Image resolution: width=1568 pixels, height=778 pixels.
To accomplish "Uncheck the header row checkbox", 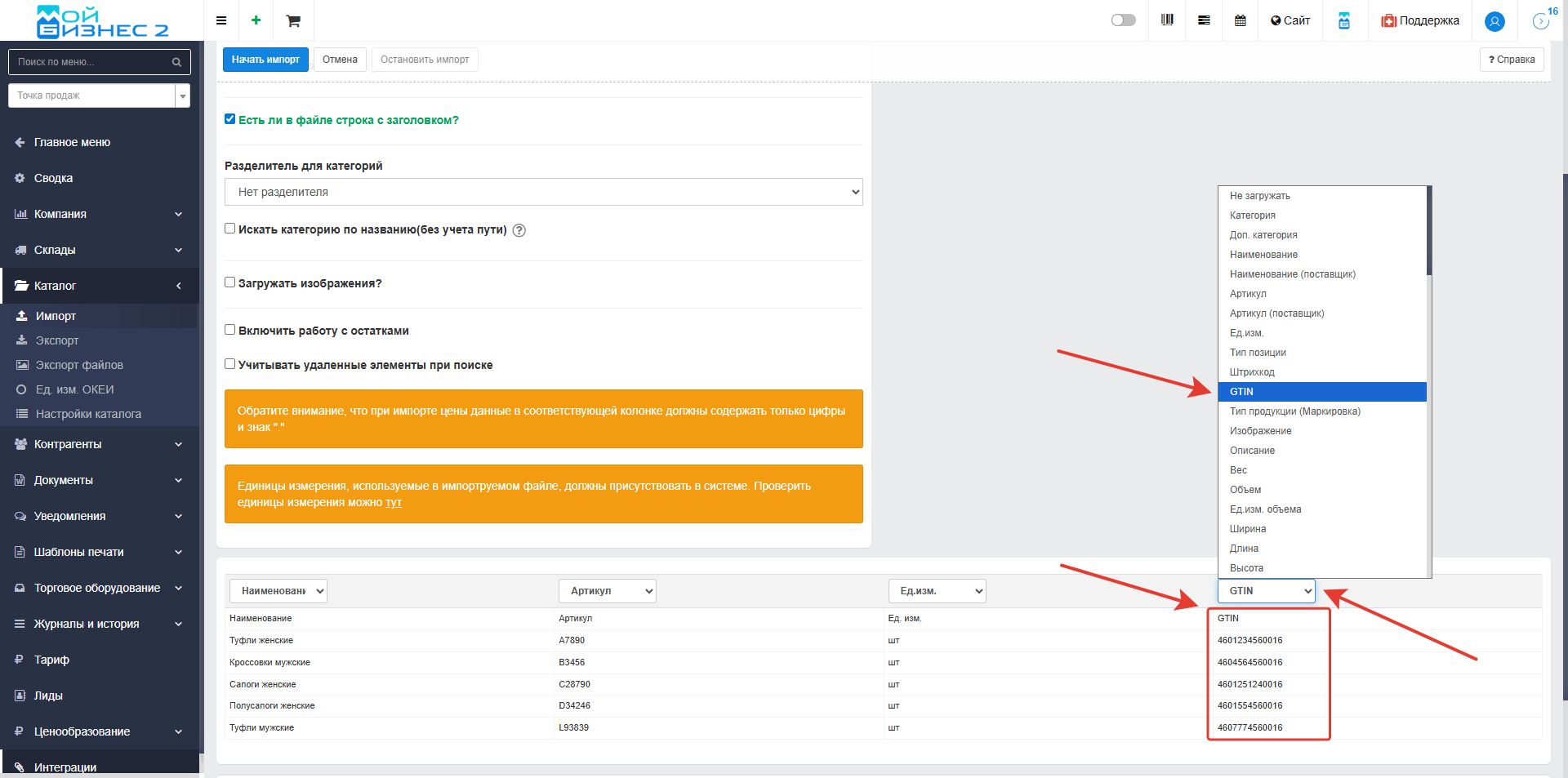I will [230, 119].
